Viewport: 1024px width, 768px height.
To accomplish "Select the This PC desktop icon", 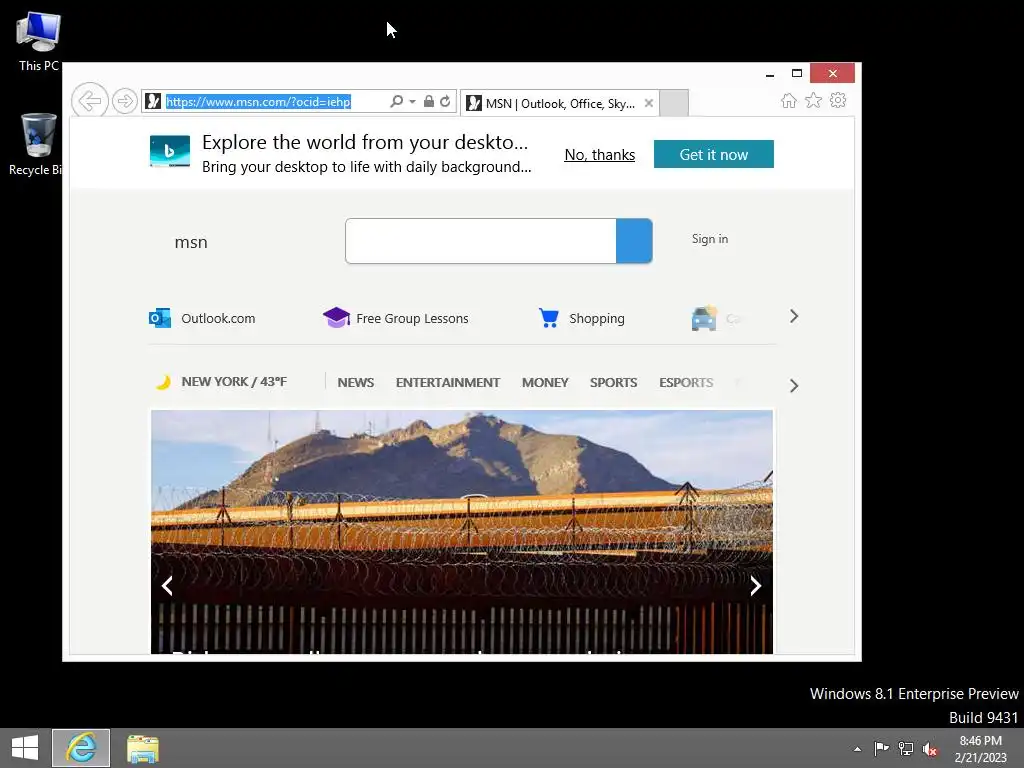I will 39,42.
